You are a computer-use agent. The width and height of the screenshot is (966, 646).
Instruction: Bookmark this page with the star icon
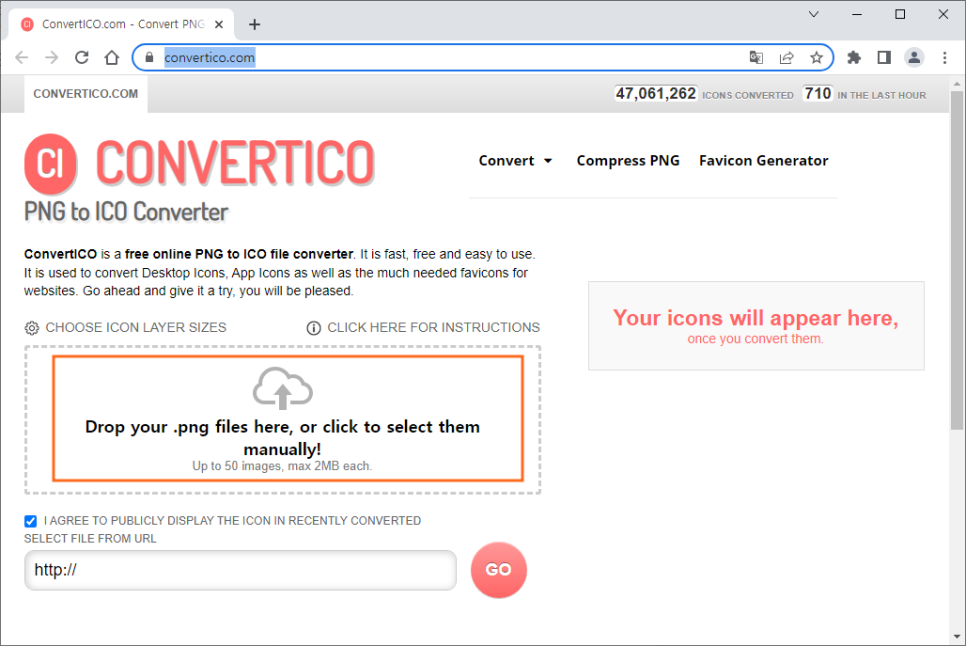tap(816, 57)
